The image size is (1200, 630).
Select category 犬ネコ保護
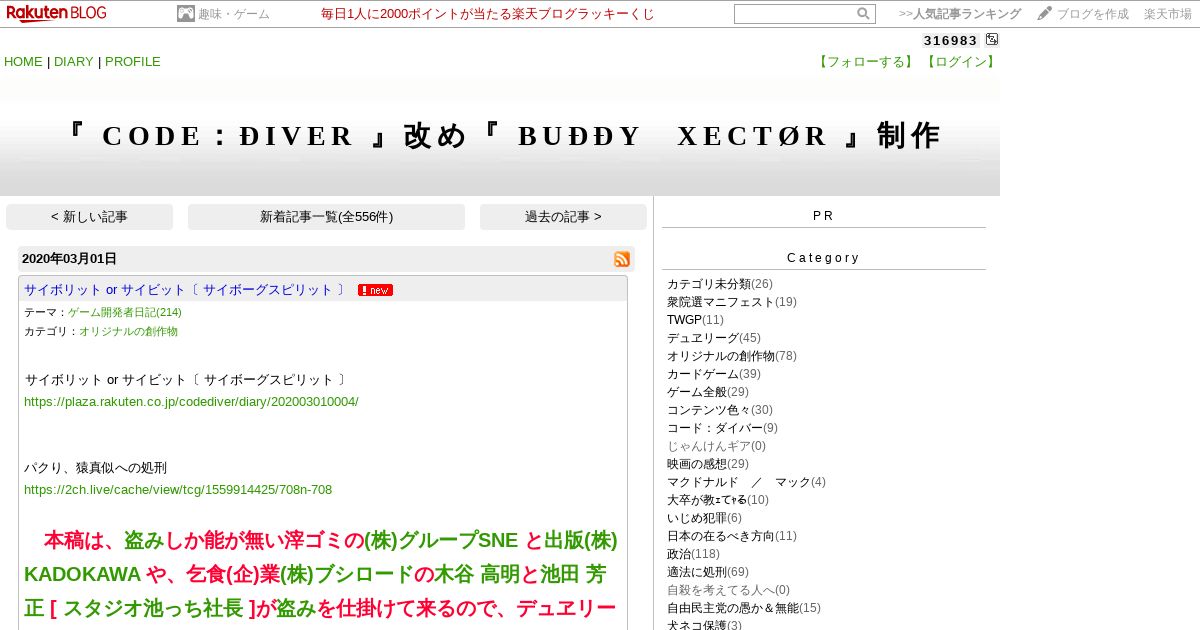(697, 625)
